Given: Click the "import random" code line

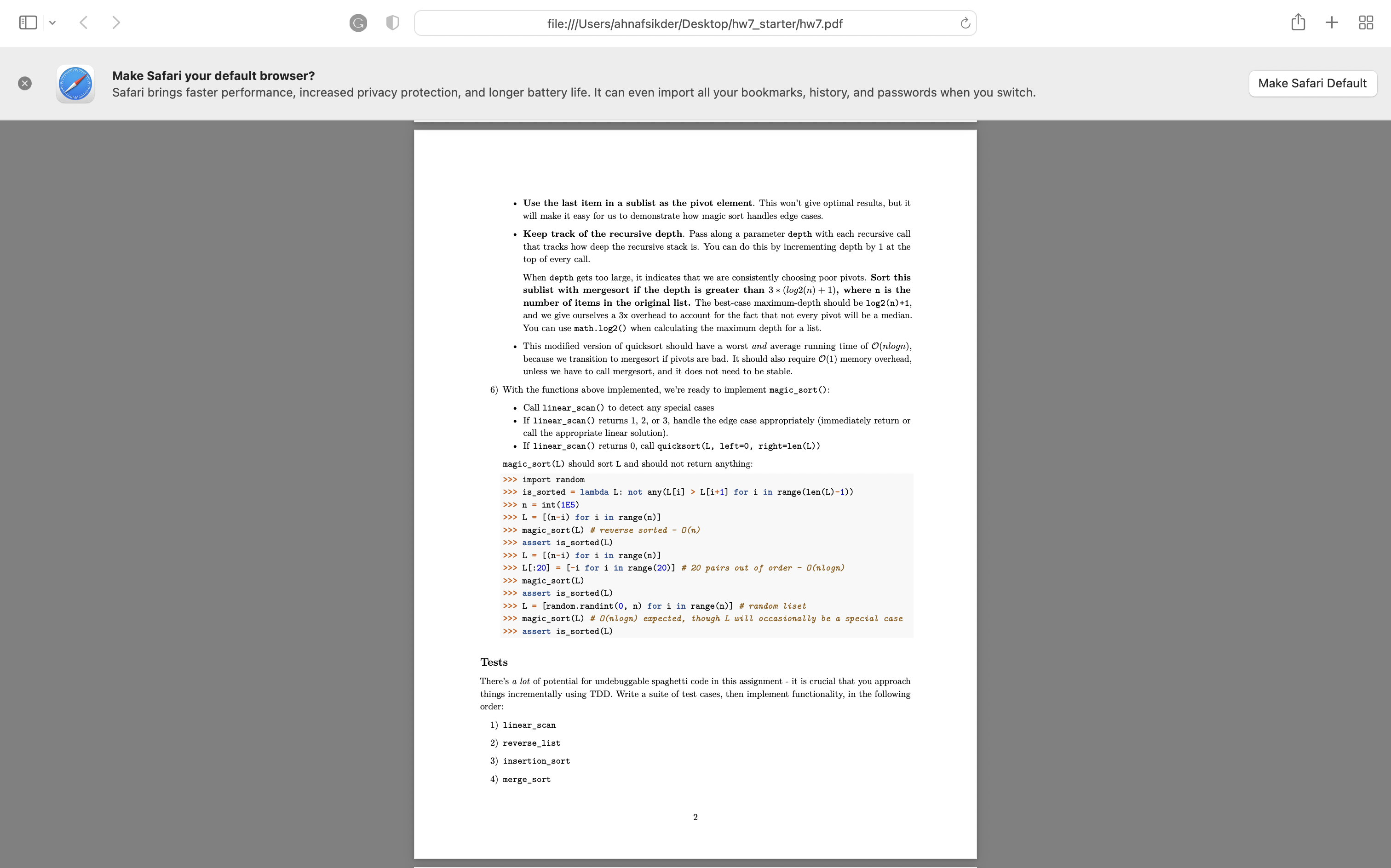Looking at the screenshot, I should (552, 480).
